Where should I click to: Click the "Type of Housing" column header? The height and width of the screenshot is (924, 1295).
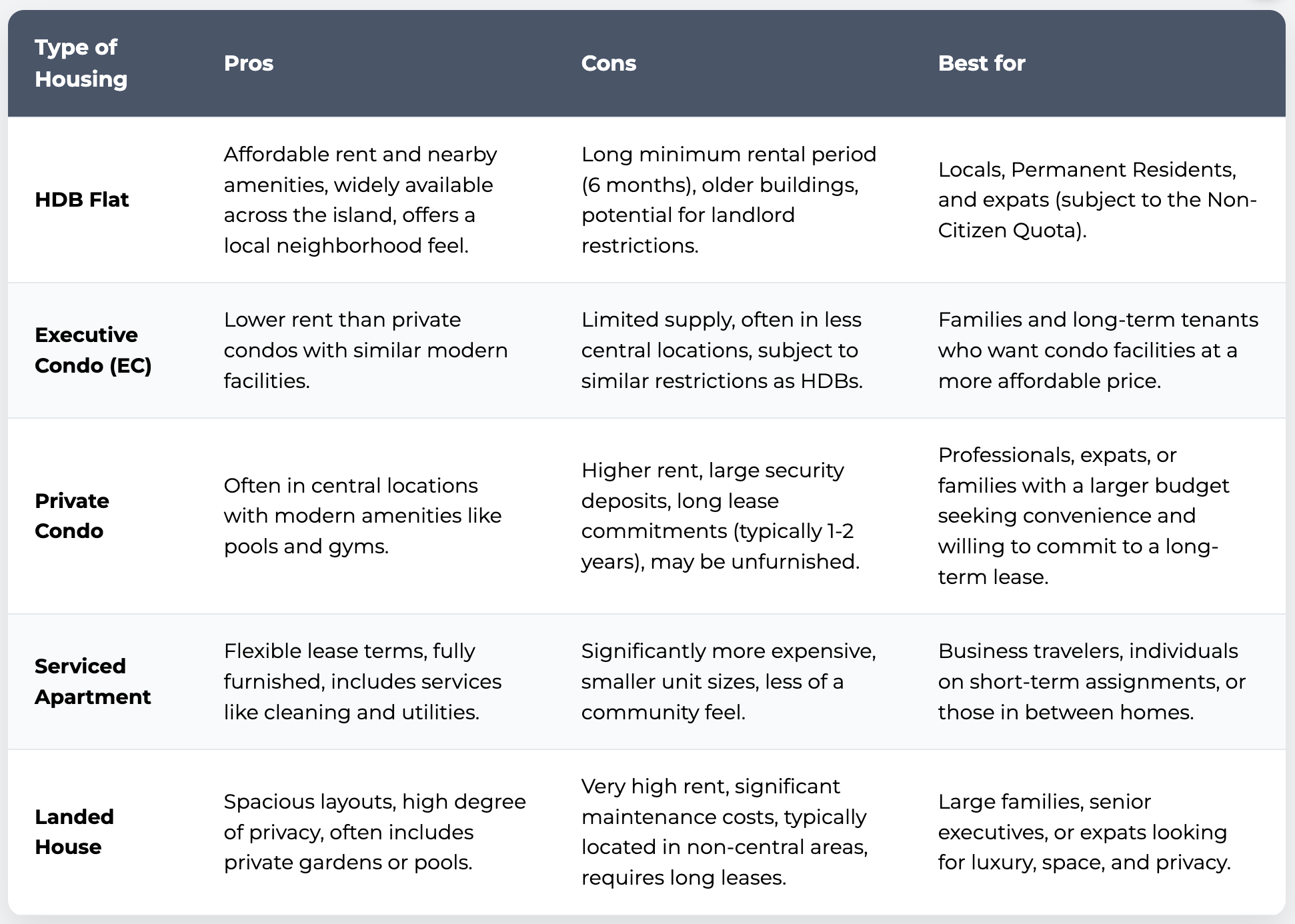(x=81, y=63)
